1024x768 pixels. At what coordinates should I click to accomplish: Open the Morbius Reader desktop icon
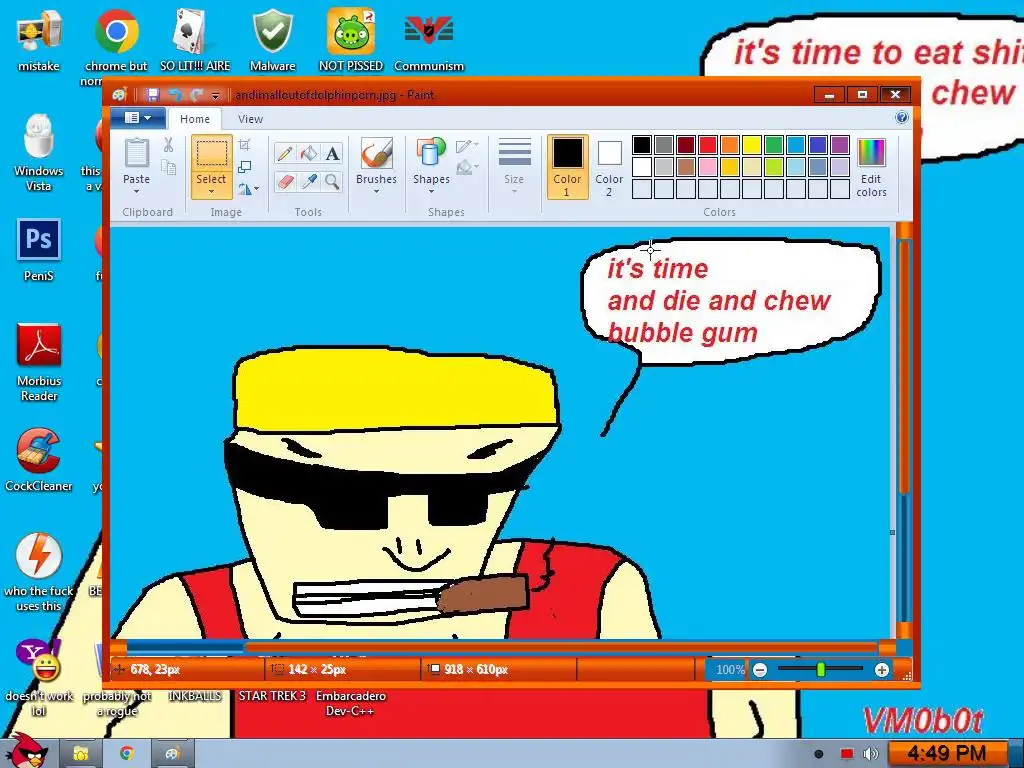tap(39, 362)
